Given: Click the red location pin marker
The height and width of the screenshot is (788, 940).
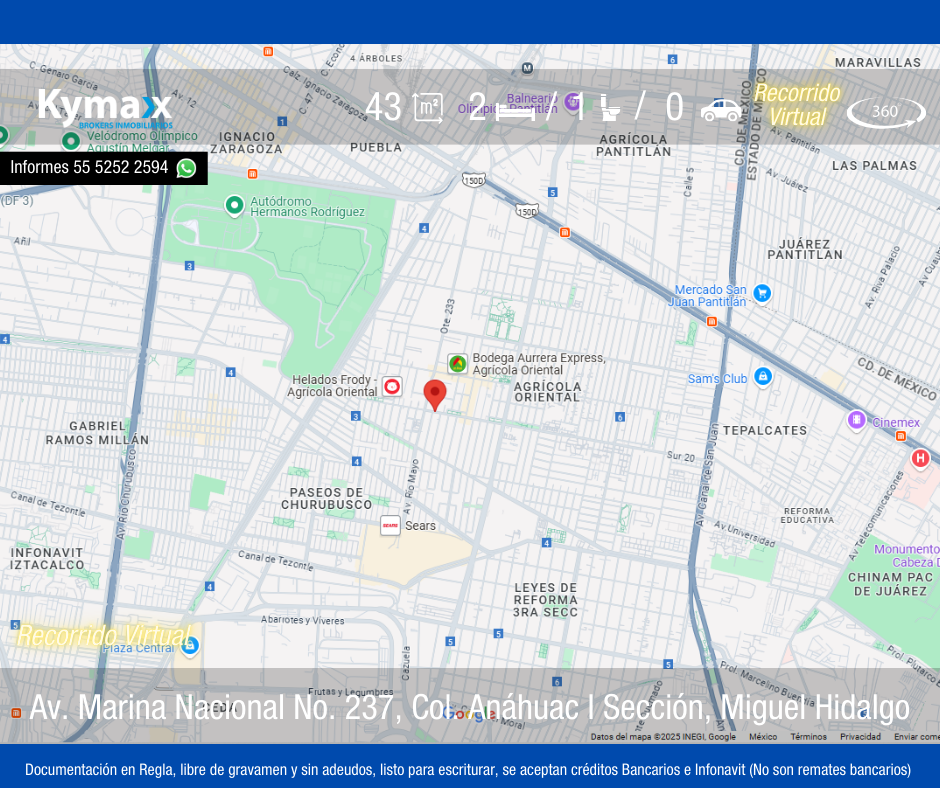Looking at the screenshot, I should 435,395.
